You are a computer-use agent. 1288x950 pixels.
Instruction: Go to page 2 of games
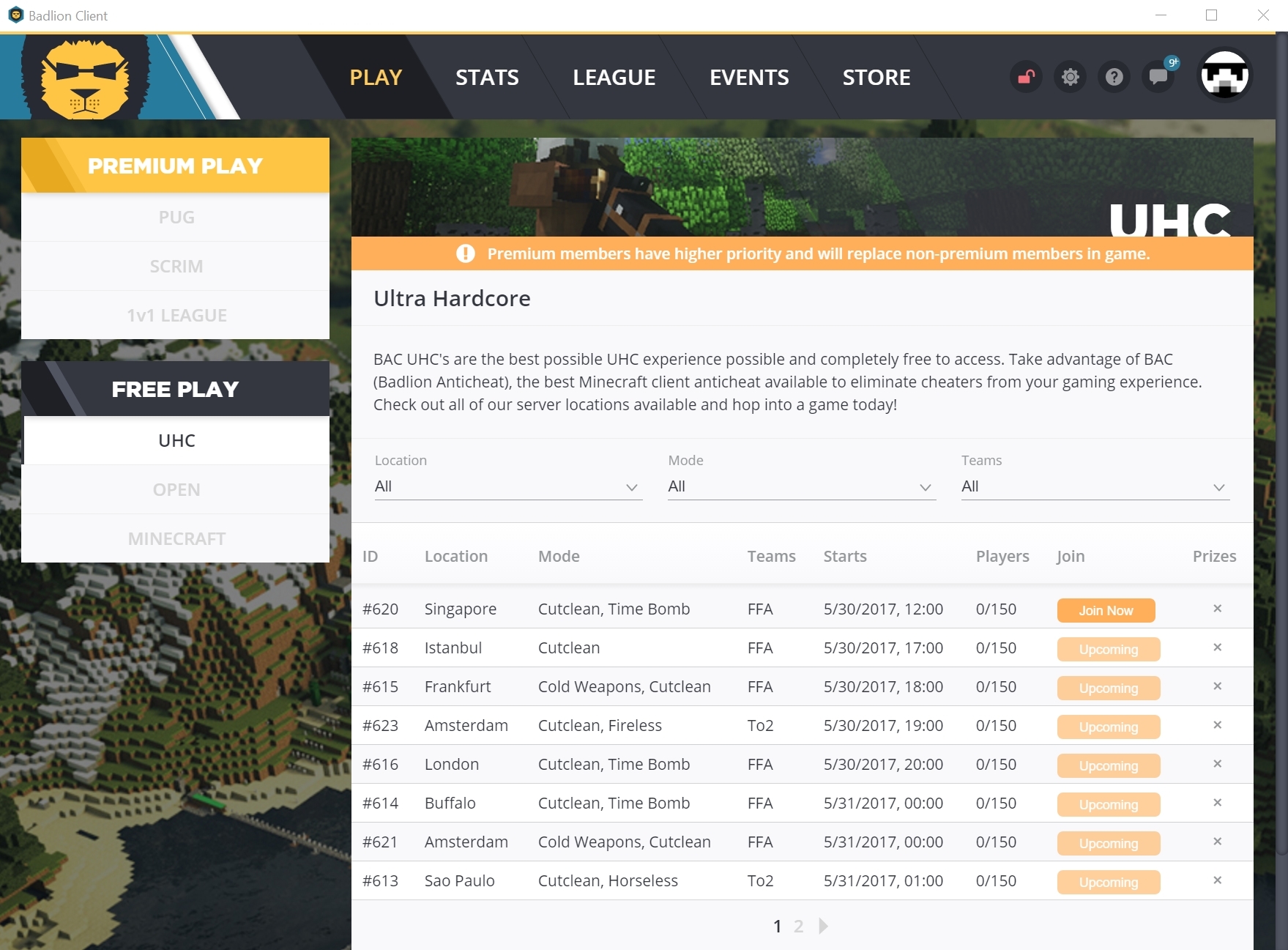tap(798, 926)
